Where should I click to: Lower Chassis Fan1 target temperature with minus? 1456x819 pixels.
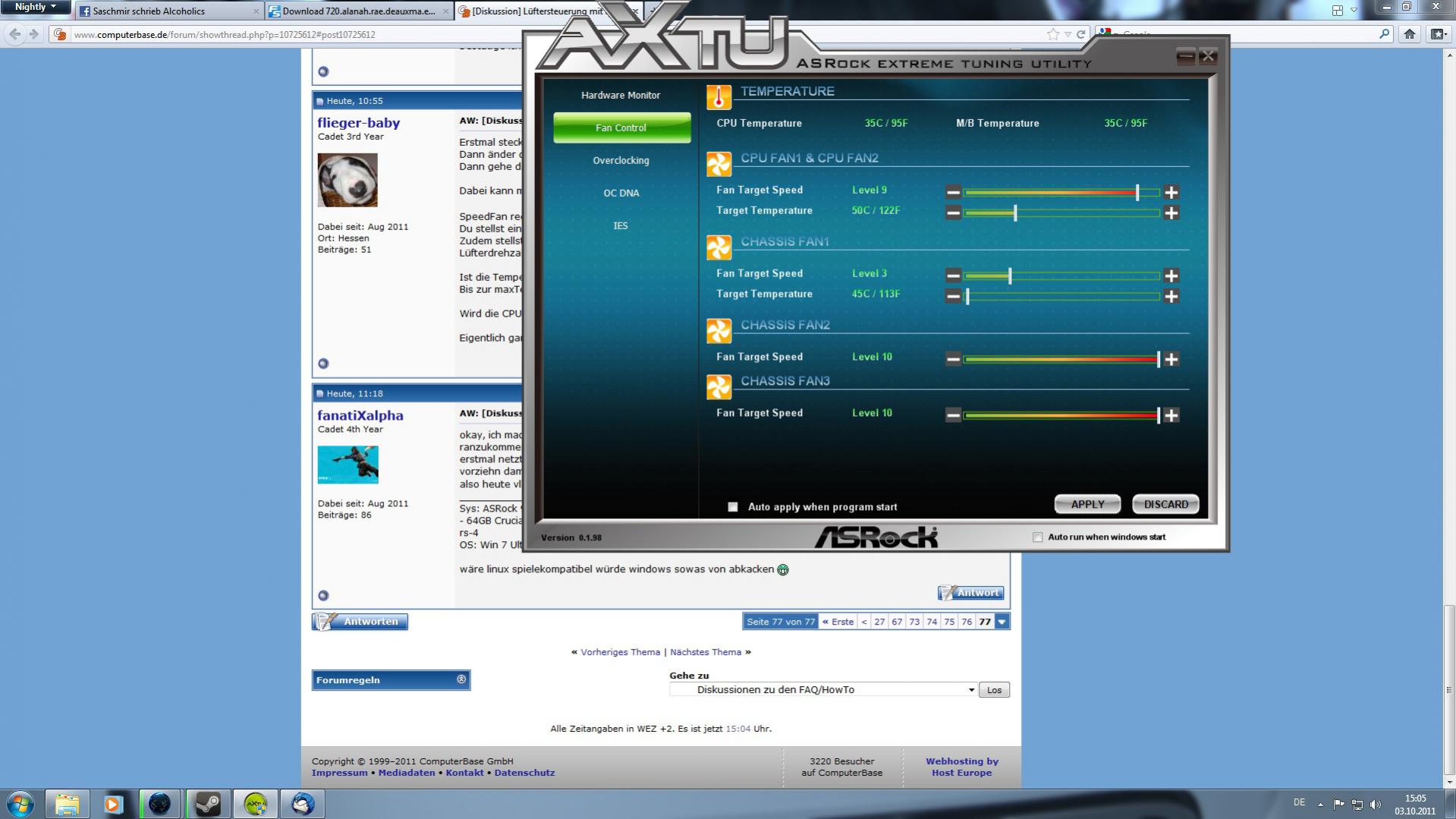953,296
